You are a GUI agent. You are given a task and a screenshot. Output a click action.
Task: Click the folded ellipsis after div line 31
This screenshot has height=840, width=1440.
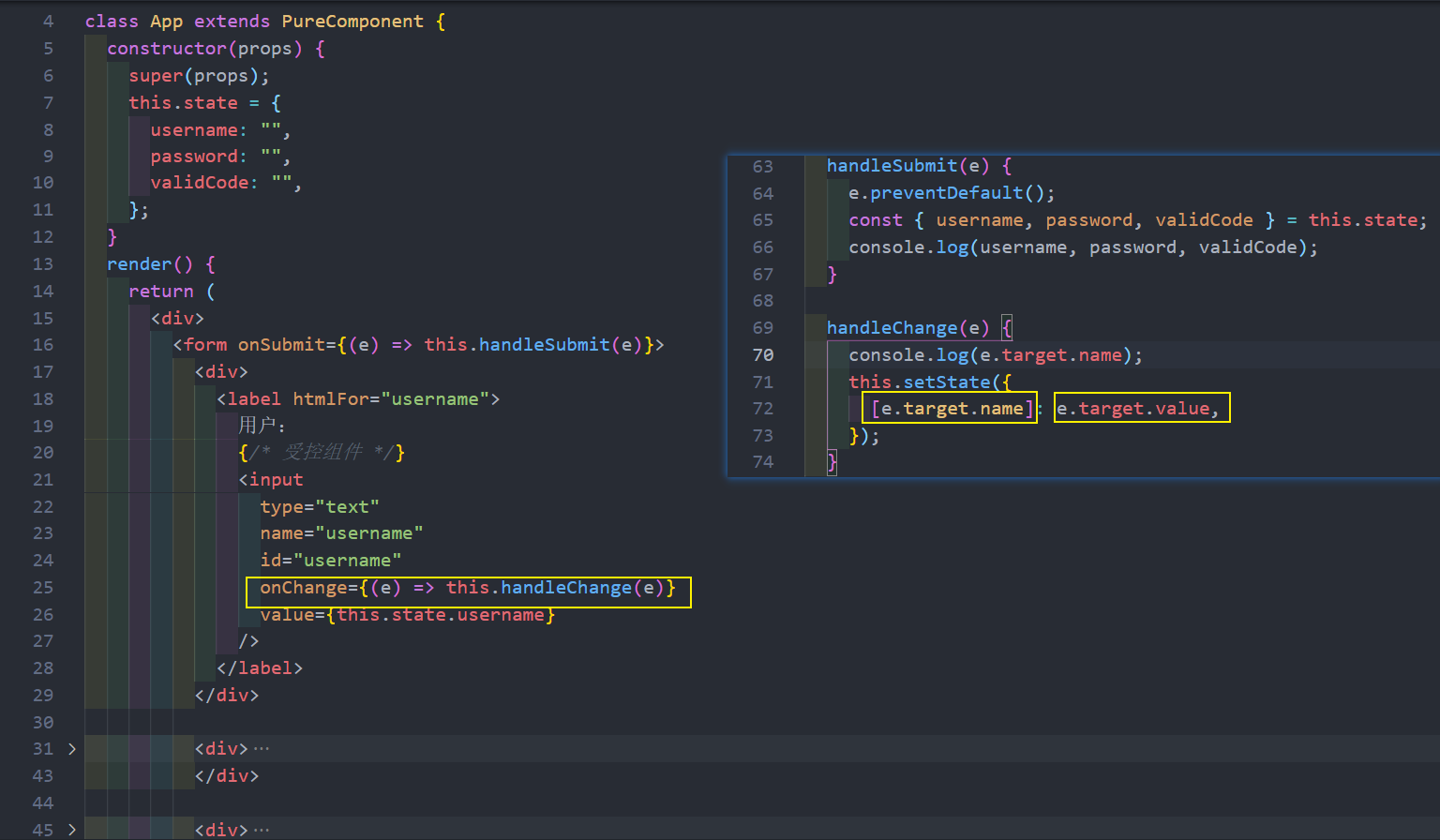tap(262, 749)
